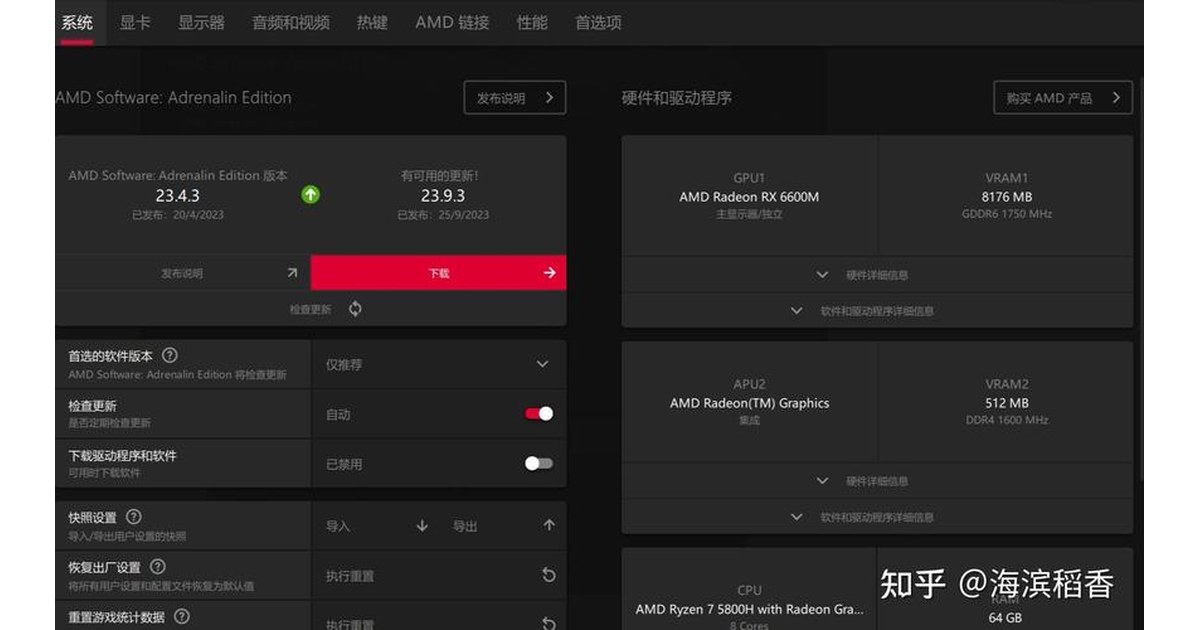1200x630 pixels.
Task: Switch to the 系统 tab
Action: pyautogui.click(x=77, y=22)
